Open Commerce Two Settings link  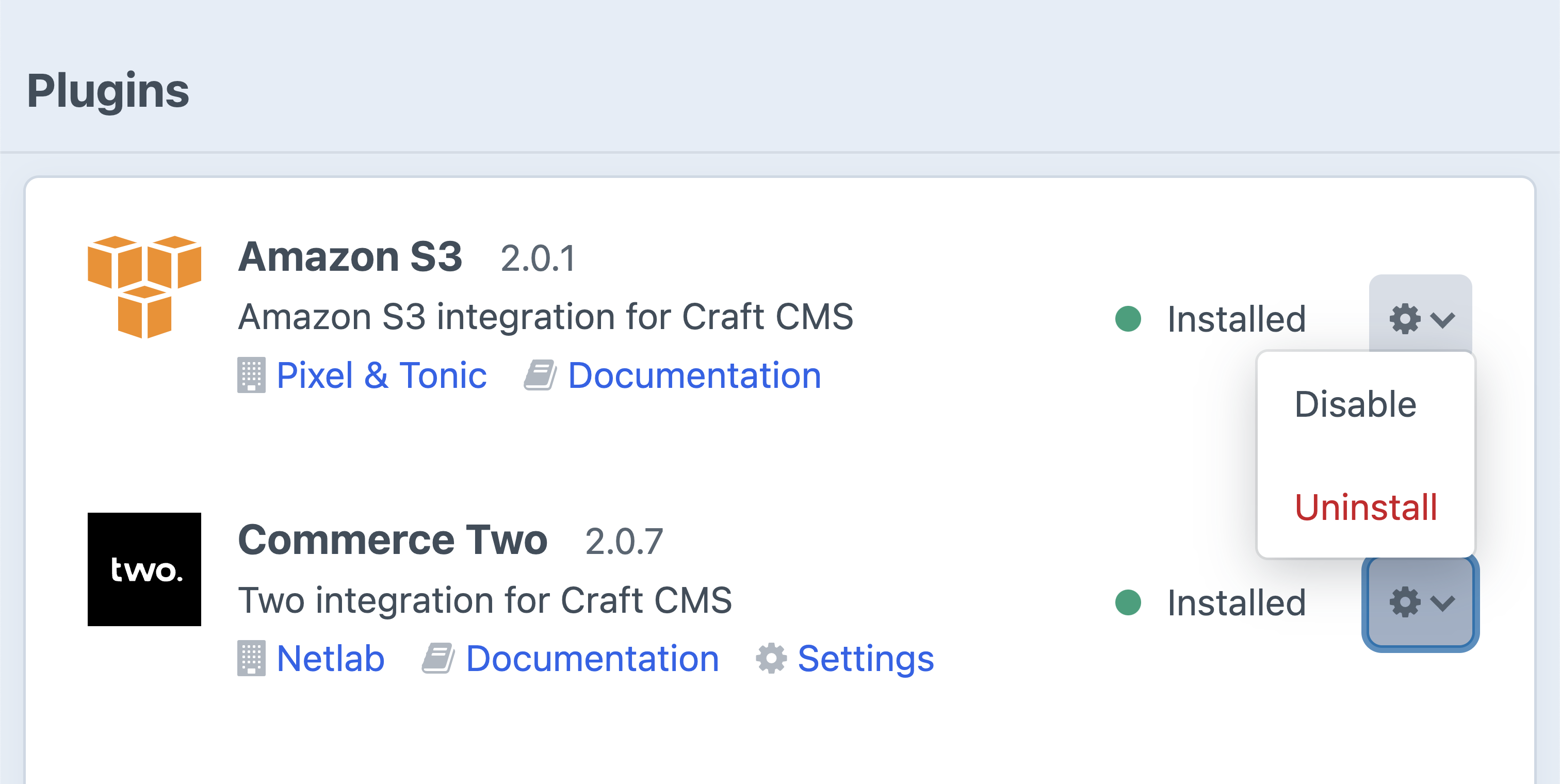pyautogui.click(x=866, y=659)
